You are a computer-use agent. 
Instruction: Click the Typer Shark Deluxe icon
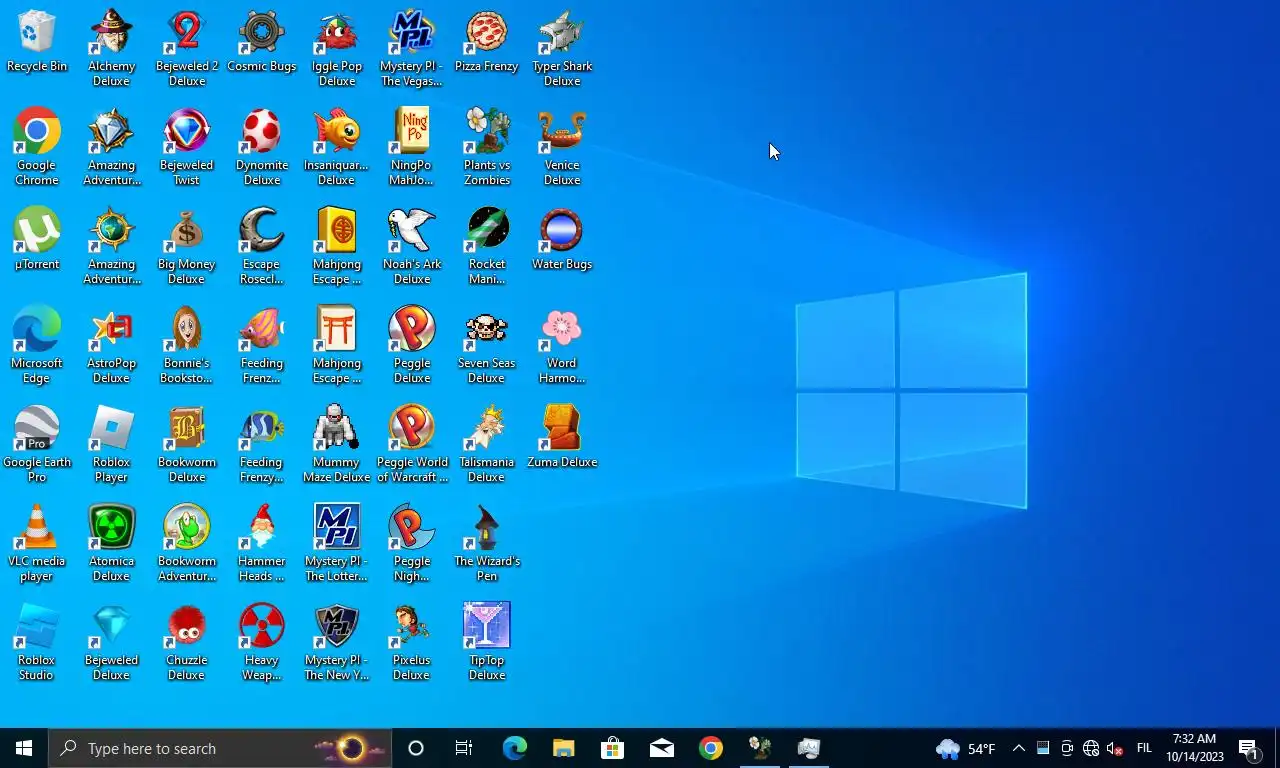click(x=562, y=48)
